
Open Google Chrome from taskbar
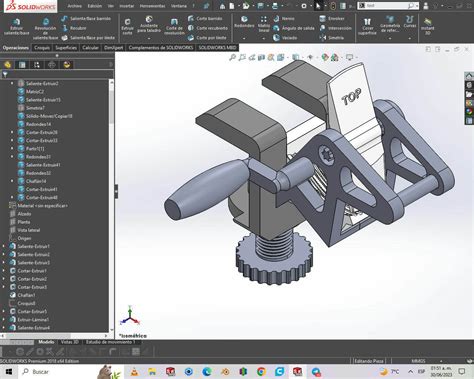261,371
